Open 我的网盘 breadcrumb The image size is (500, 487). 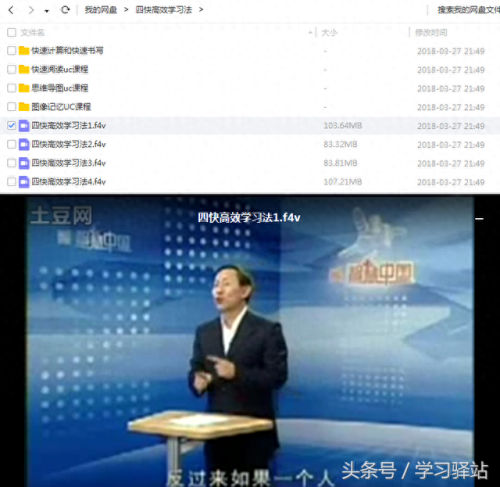[101, 10]
